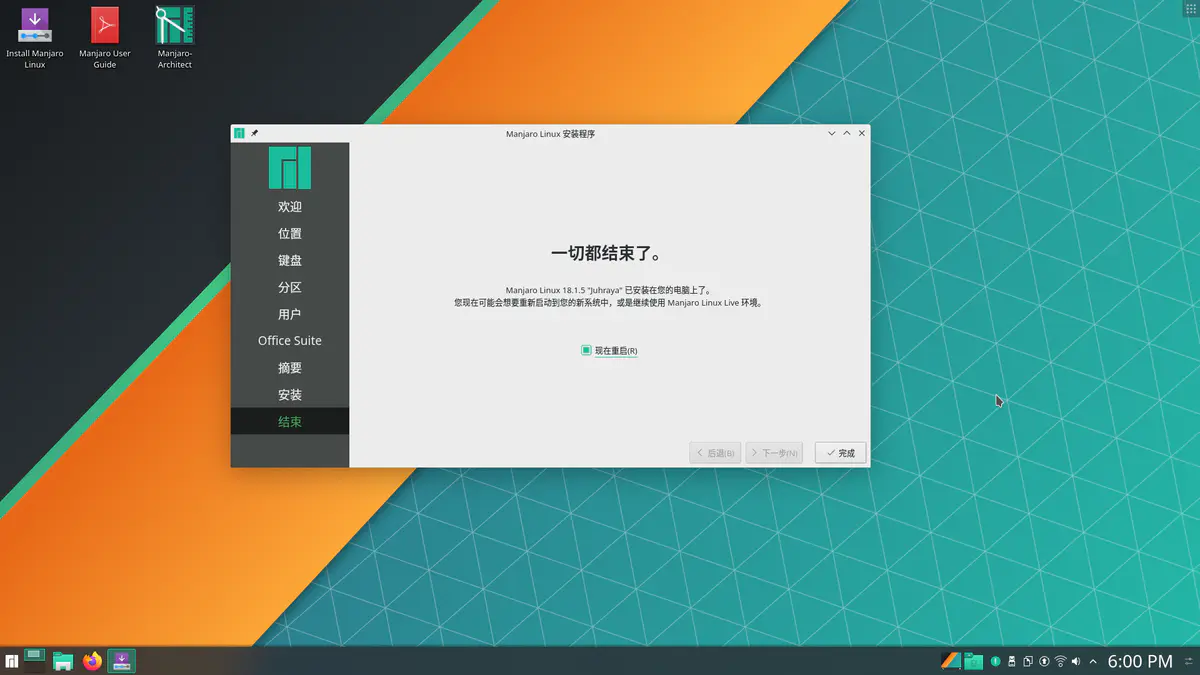Image resolution: width=1200 pixels, height=675 pixels.
Task: Select the 用户 step in sidebar
Action: click(x=290, y=314)
